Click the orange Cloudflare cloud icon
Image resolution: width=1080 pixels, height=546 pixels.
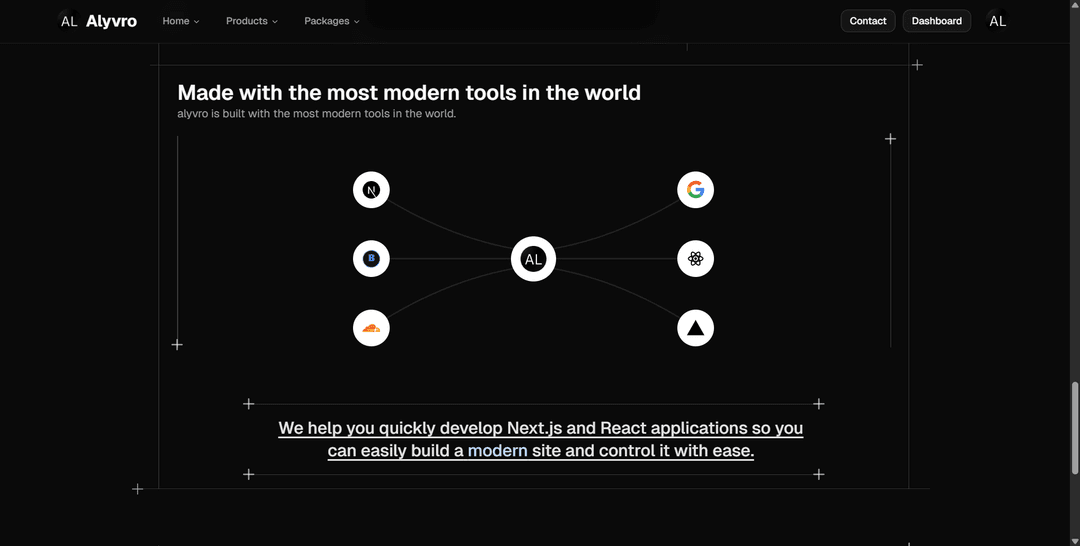click(371, 328)
